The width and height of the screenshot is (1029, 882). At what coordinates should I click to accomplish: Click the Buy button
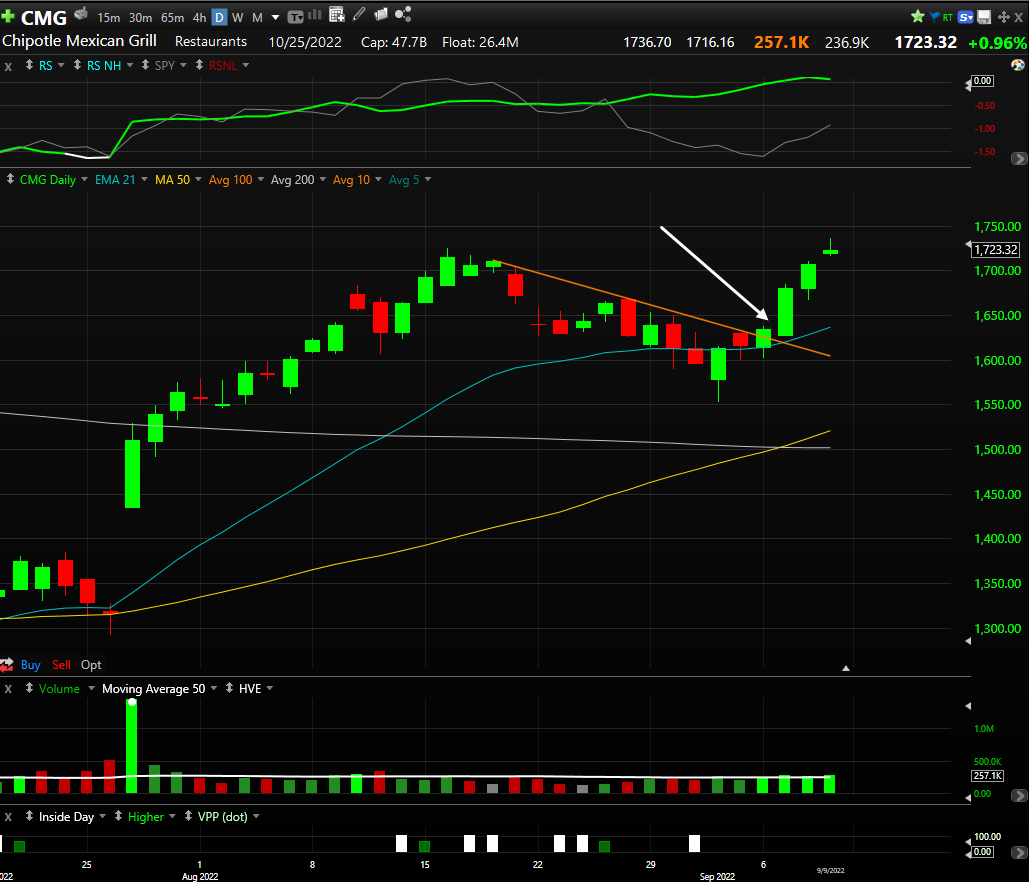pyautogui.click(x=30, y=665)
